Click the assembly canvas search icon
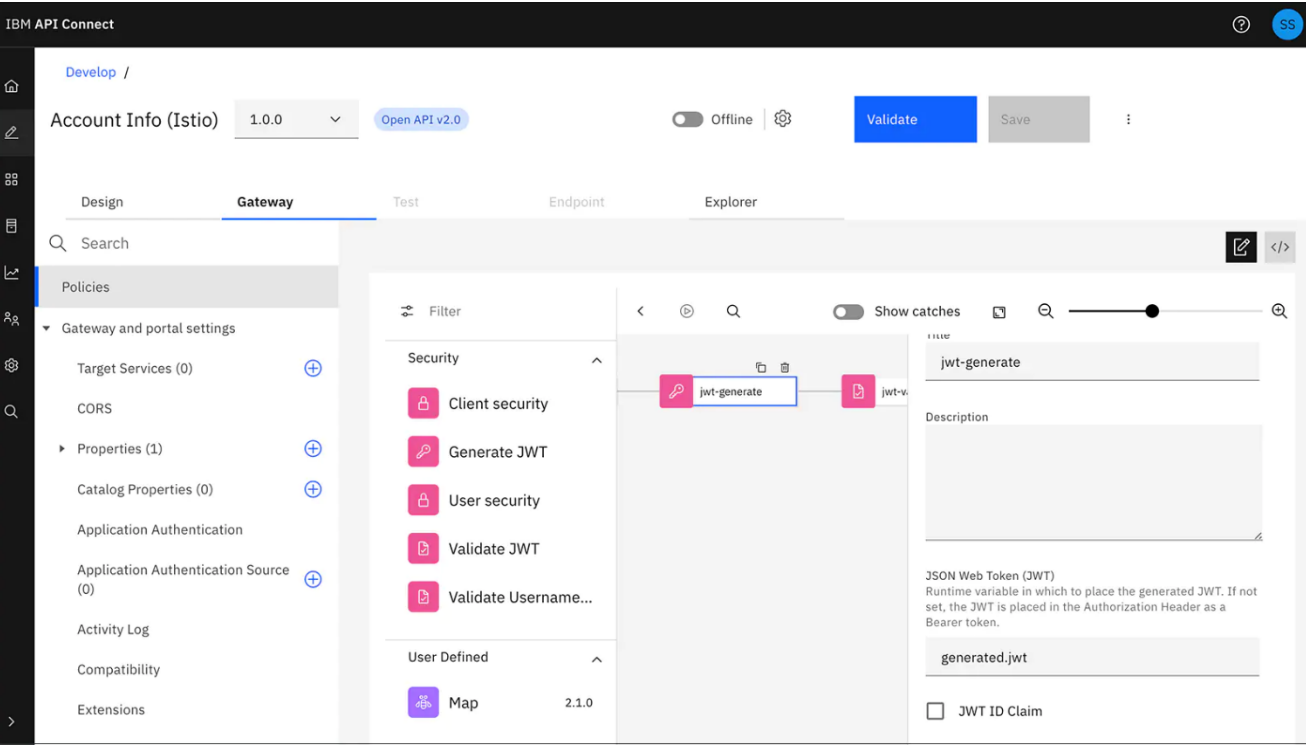Image resolution: width=1306 pixels, height=754 pixels. coord(733,311)
